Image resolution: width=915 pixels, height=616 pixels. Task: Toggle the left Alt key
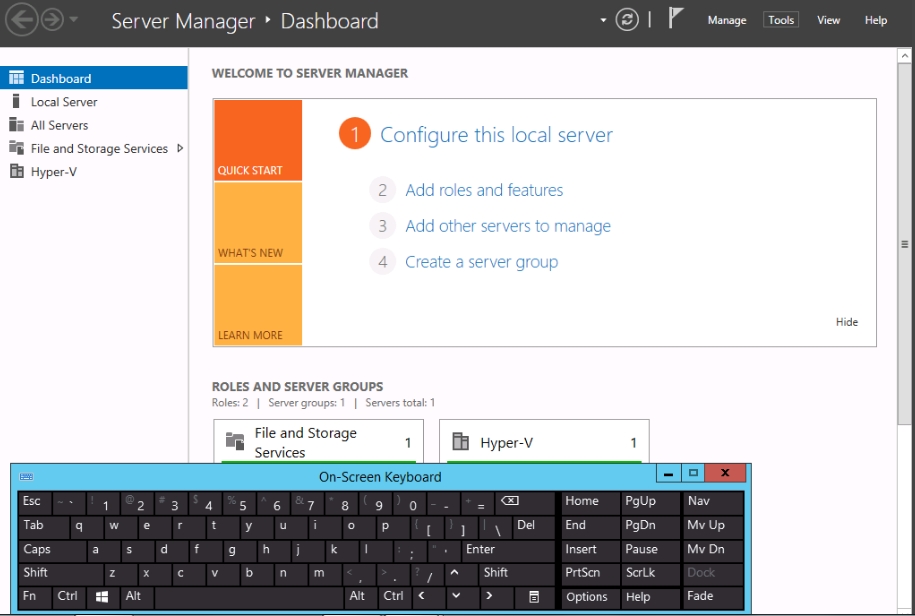coord(136,597)
